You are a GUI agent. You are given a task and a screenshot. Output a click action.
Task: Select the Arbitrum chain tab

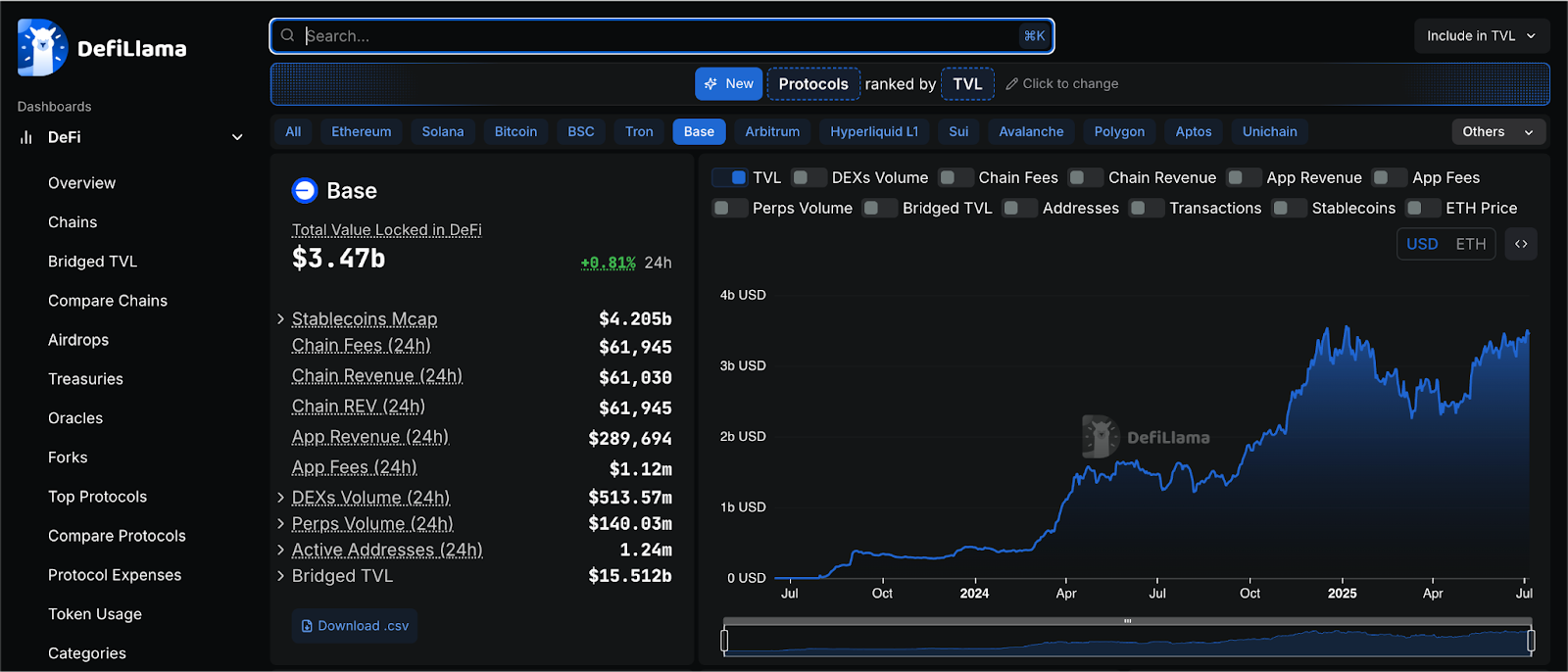tap(772, 131)
